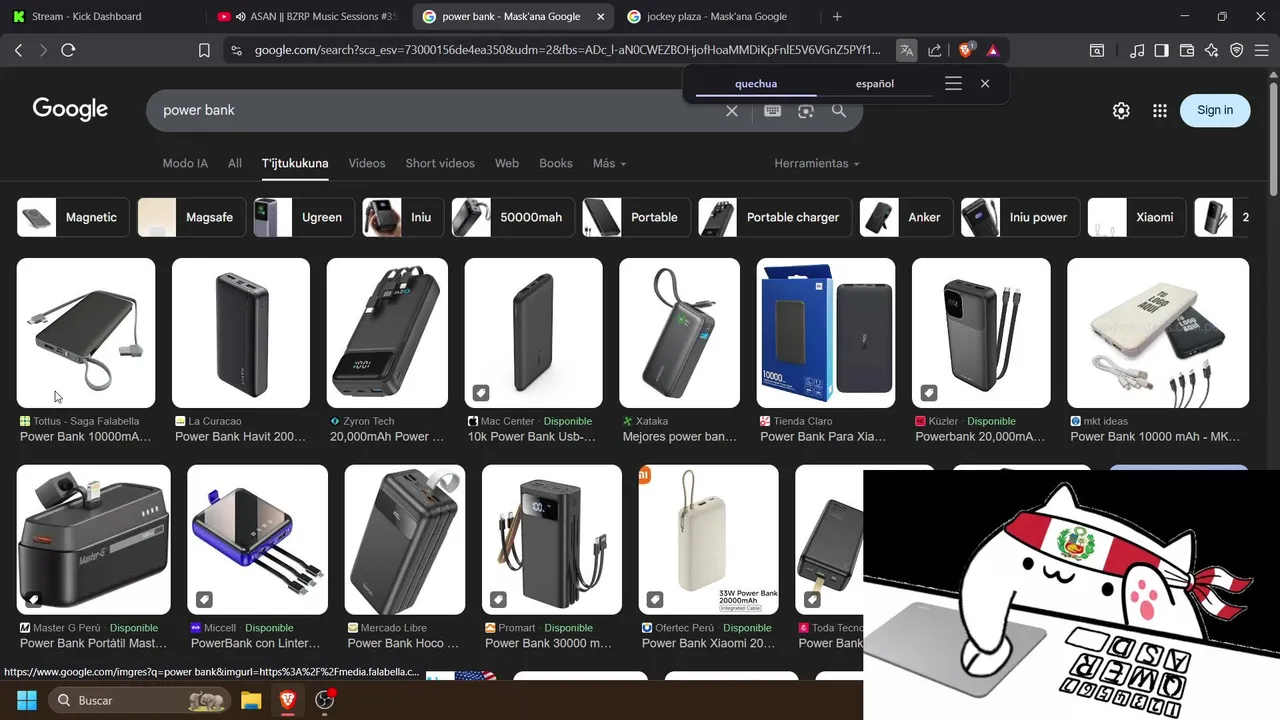Click the page vertical scrollbar

click(1273, 140)
